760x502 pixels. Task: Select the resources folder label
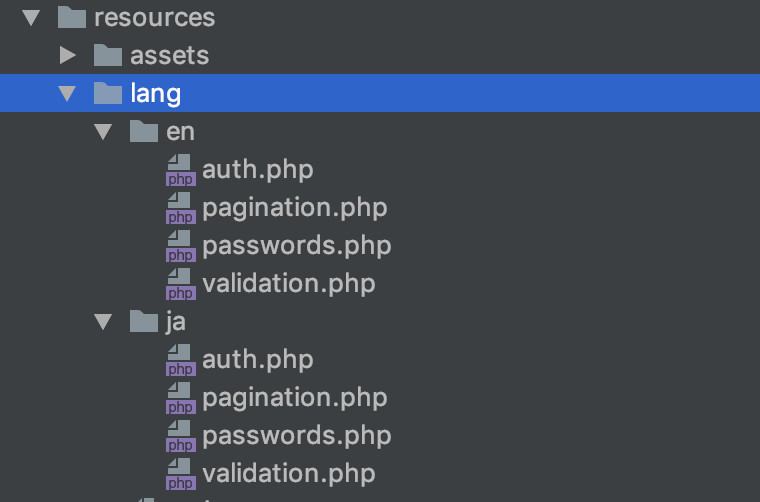[155, 18]
